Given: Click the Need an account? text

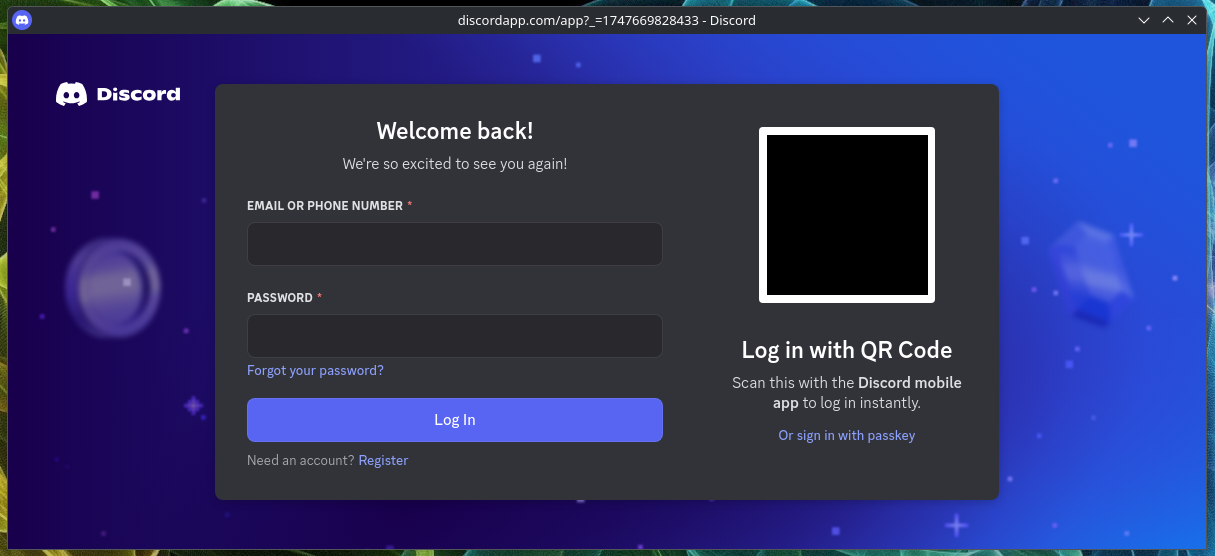Looking at the screenshot, I should pyautogui.click(x=300, y=460).
